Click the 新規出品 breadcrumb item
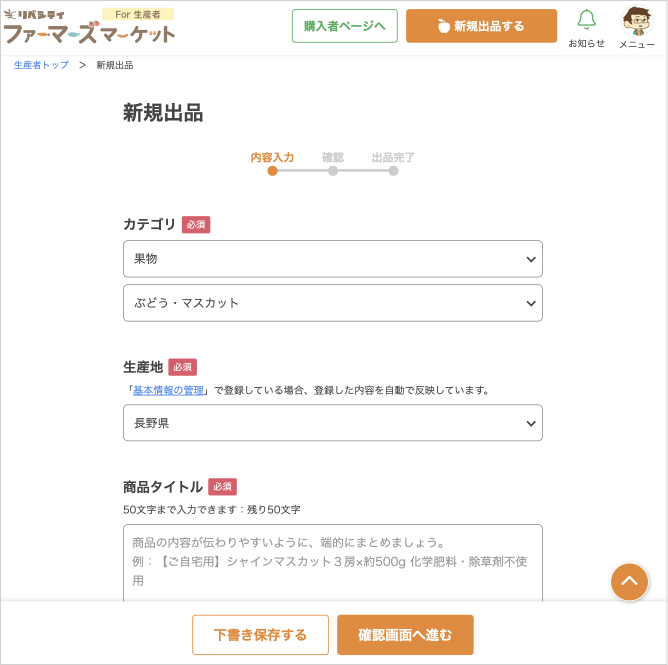668x665 pixels. tap(114, 65)
